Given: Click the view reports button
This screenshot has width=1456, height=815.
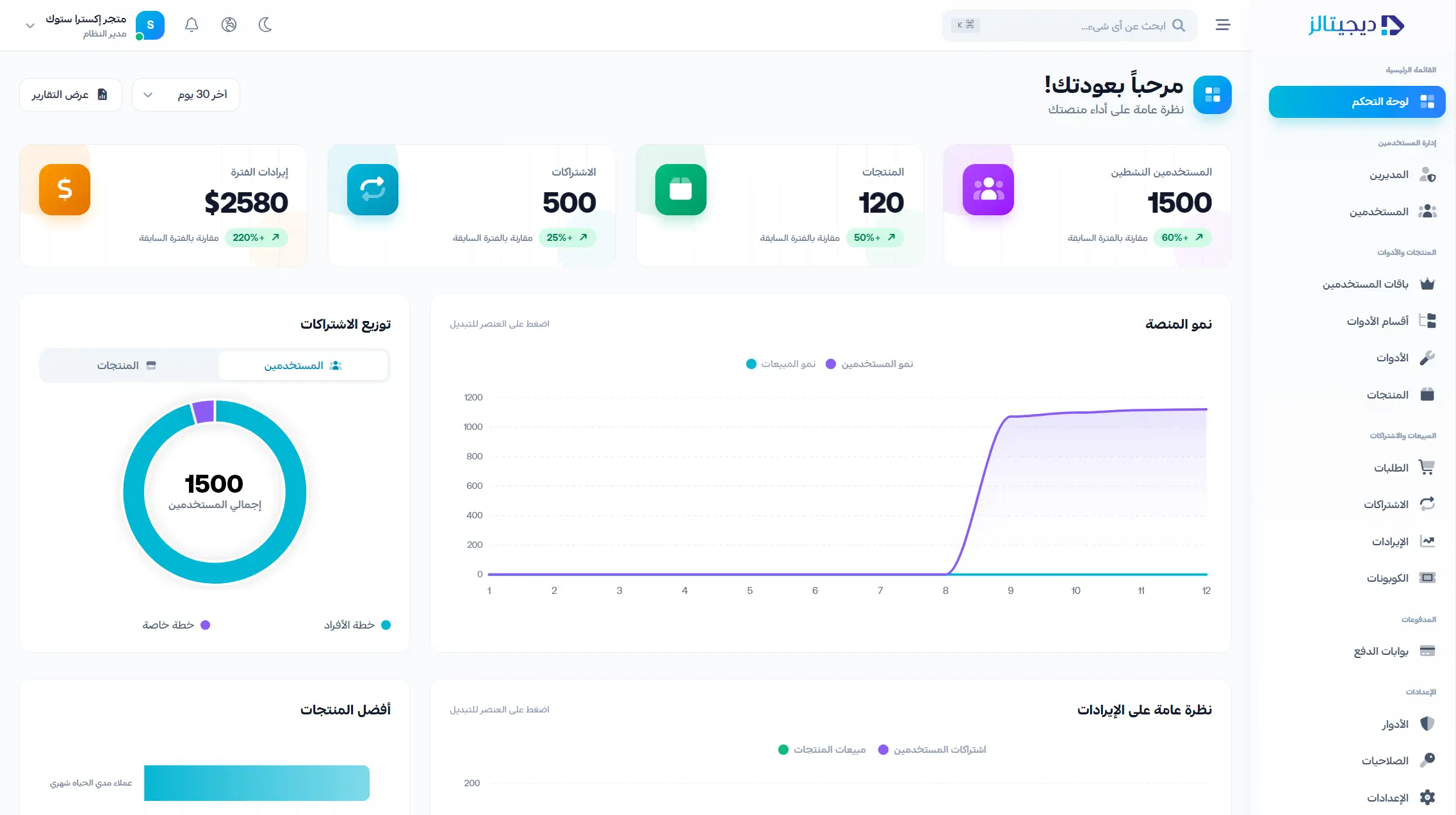Looking at the screenshot, I should 70,95.
